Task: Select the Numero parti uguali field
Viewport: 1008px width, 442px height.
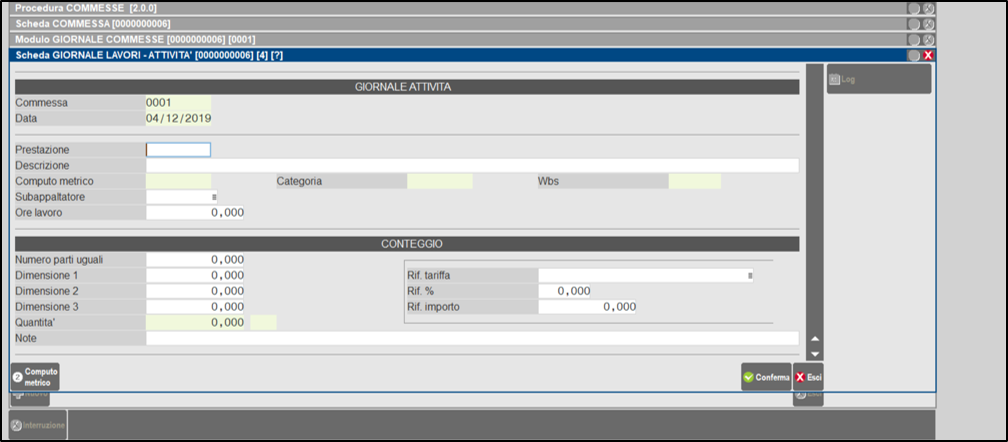Action: pyautogui.click(x=195, y=260)
